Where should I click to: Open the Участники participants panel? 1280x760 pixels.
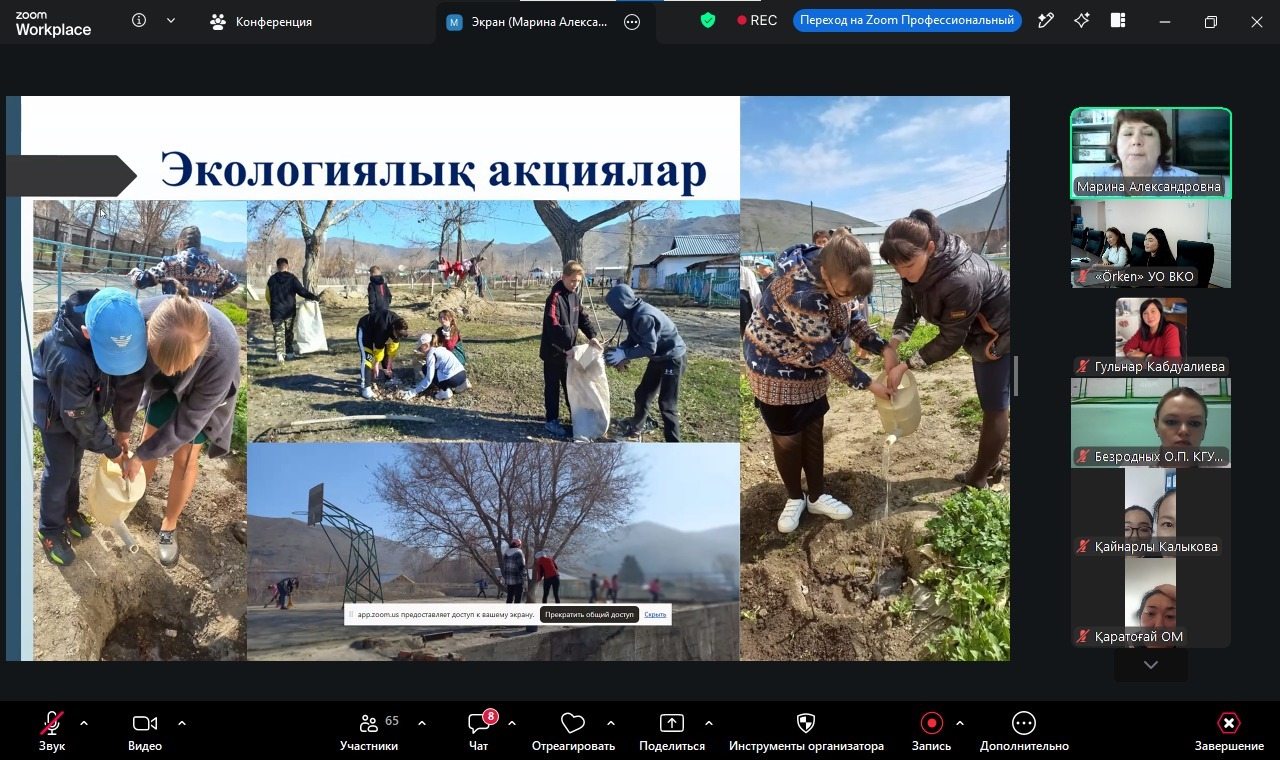369,731
